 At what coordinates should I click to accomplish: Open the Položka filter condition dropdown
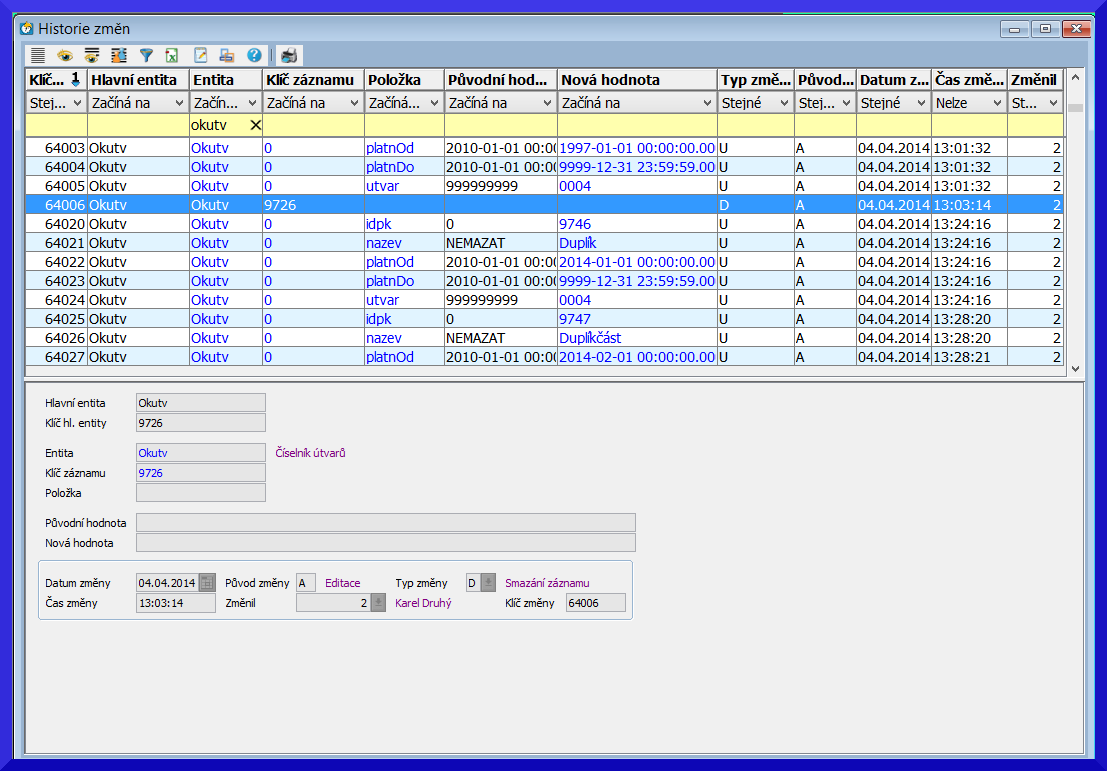point(432,103)
